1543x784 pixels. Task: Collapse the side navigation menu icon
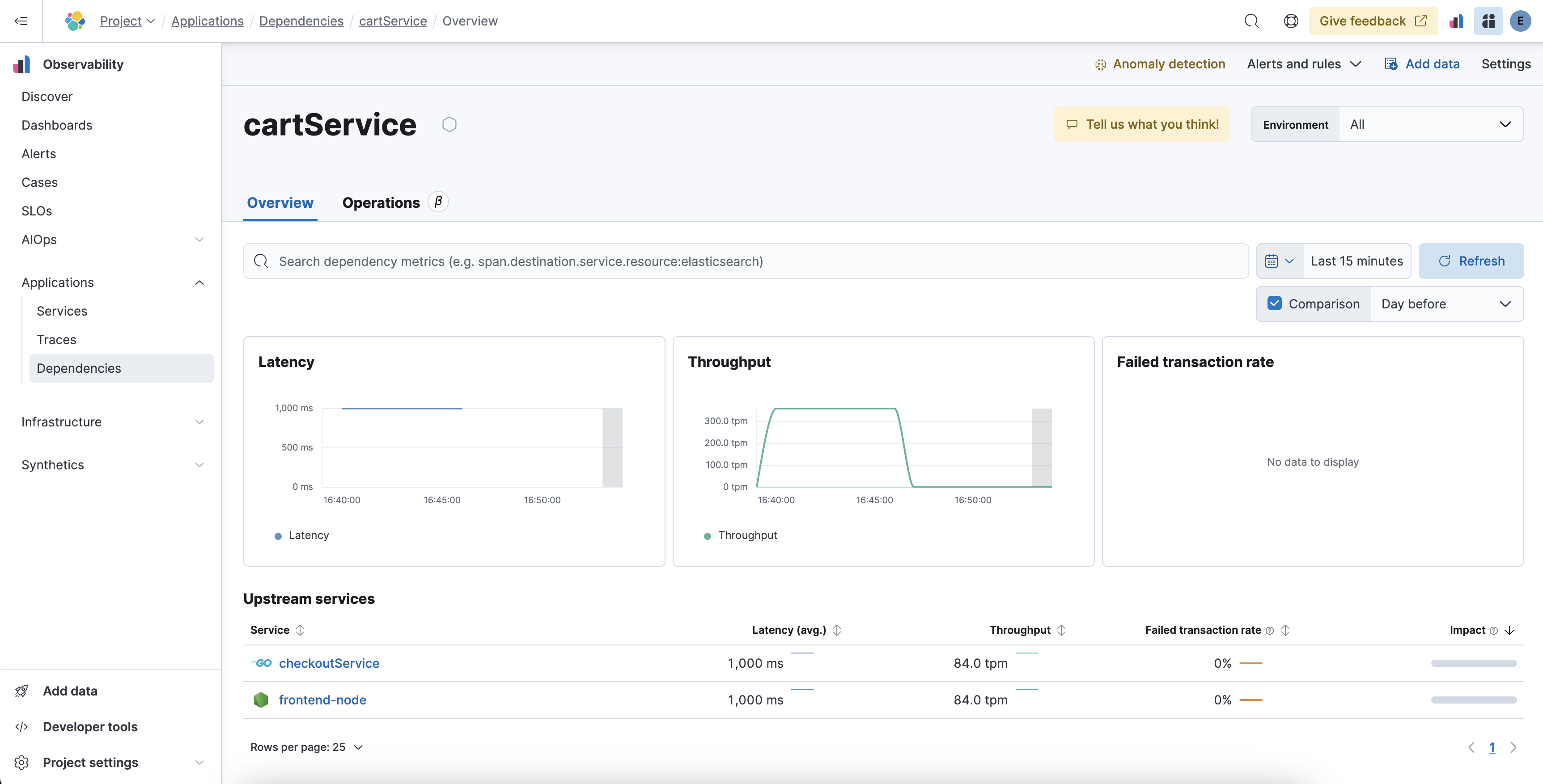[21, 21]
